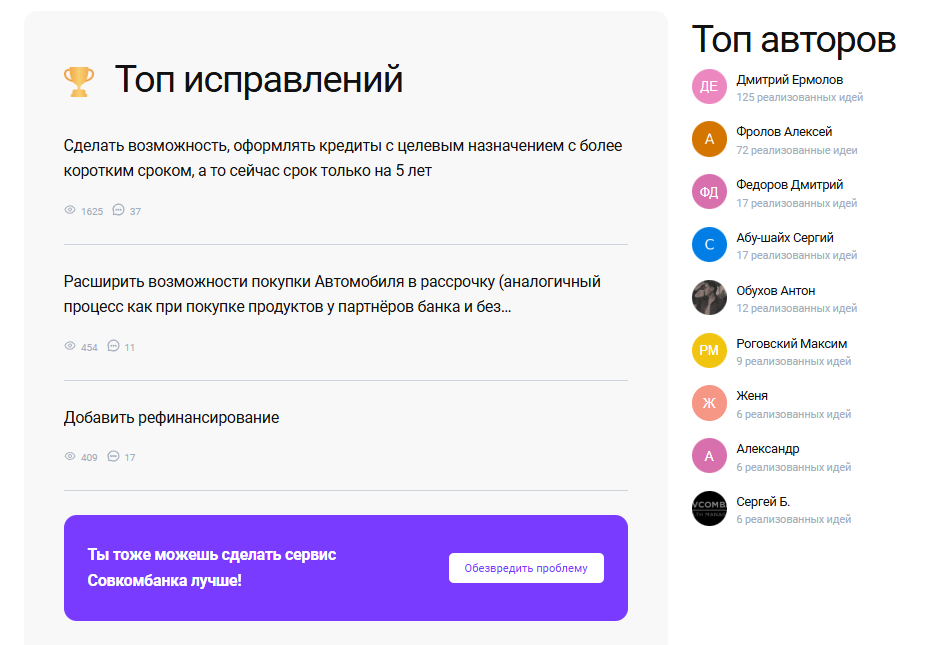
Task: Select author name Абу-шайх Сергий
Action: tap(785, 238)
